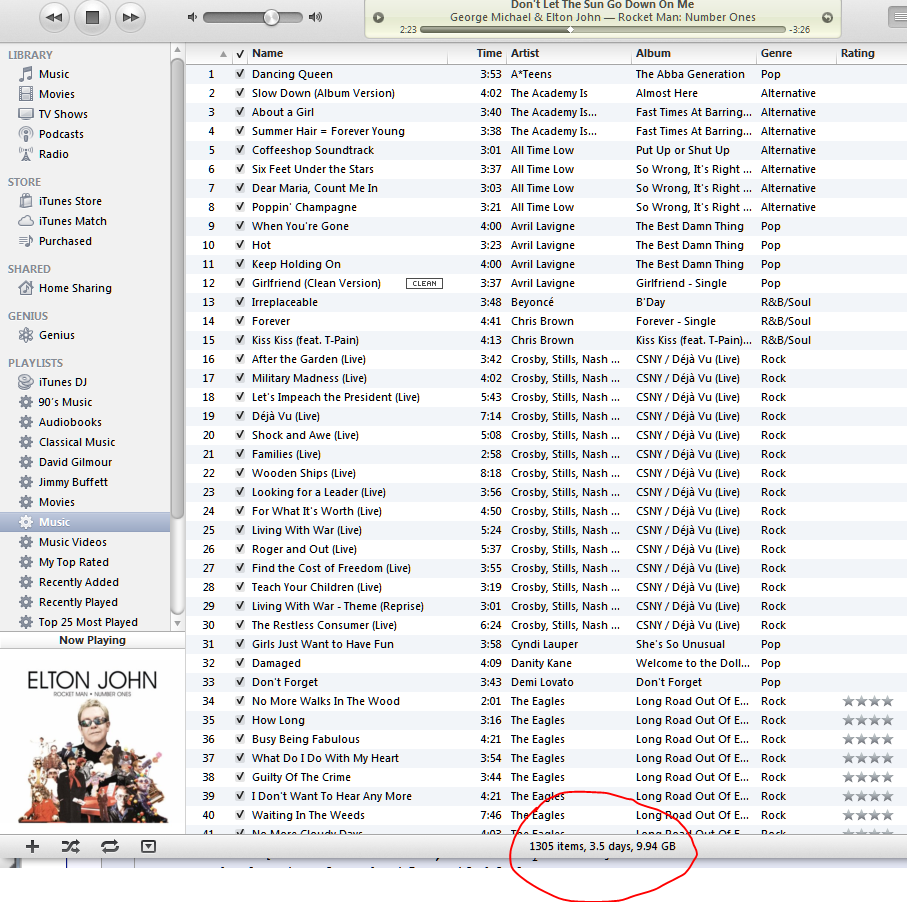Open iTunes Store
Image resolution: width=907 pixels, height=902 pixels.
click(x=69, y=201)
